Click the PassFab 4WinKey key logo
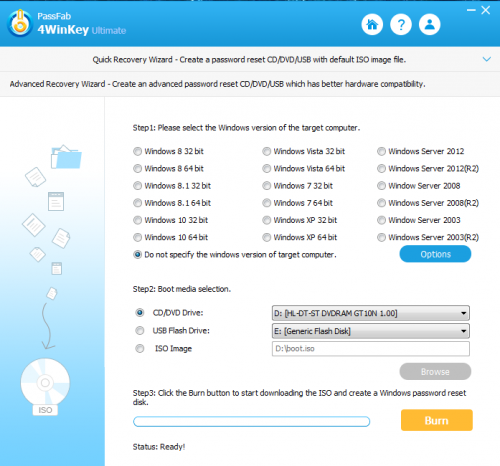 pos(20,23)
